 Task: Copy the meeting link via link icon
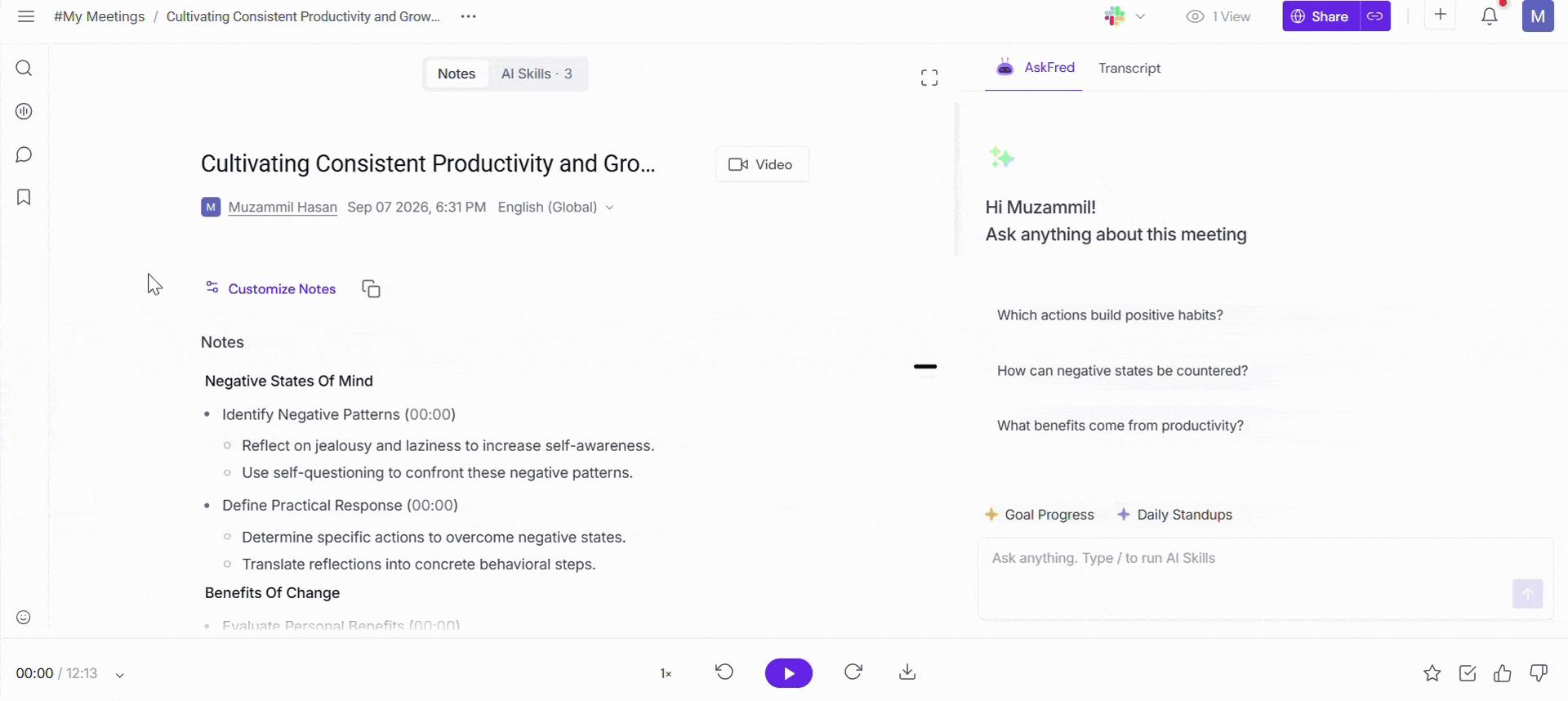pyautogui.click(x=1375, y=16)
